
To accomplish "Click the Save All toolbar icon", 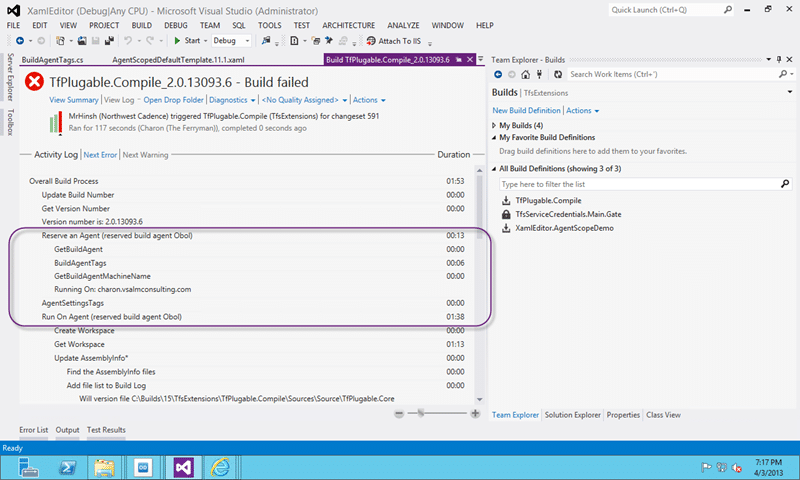I will click(109, 41).
